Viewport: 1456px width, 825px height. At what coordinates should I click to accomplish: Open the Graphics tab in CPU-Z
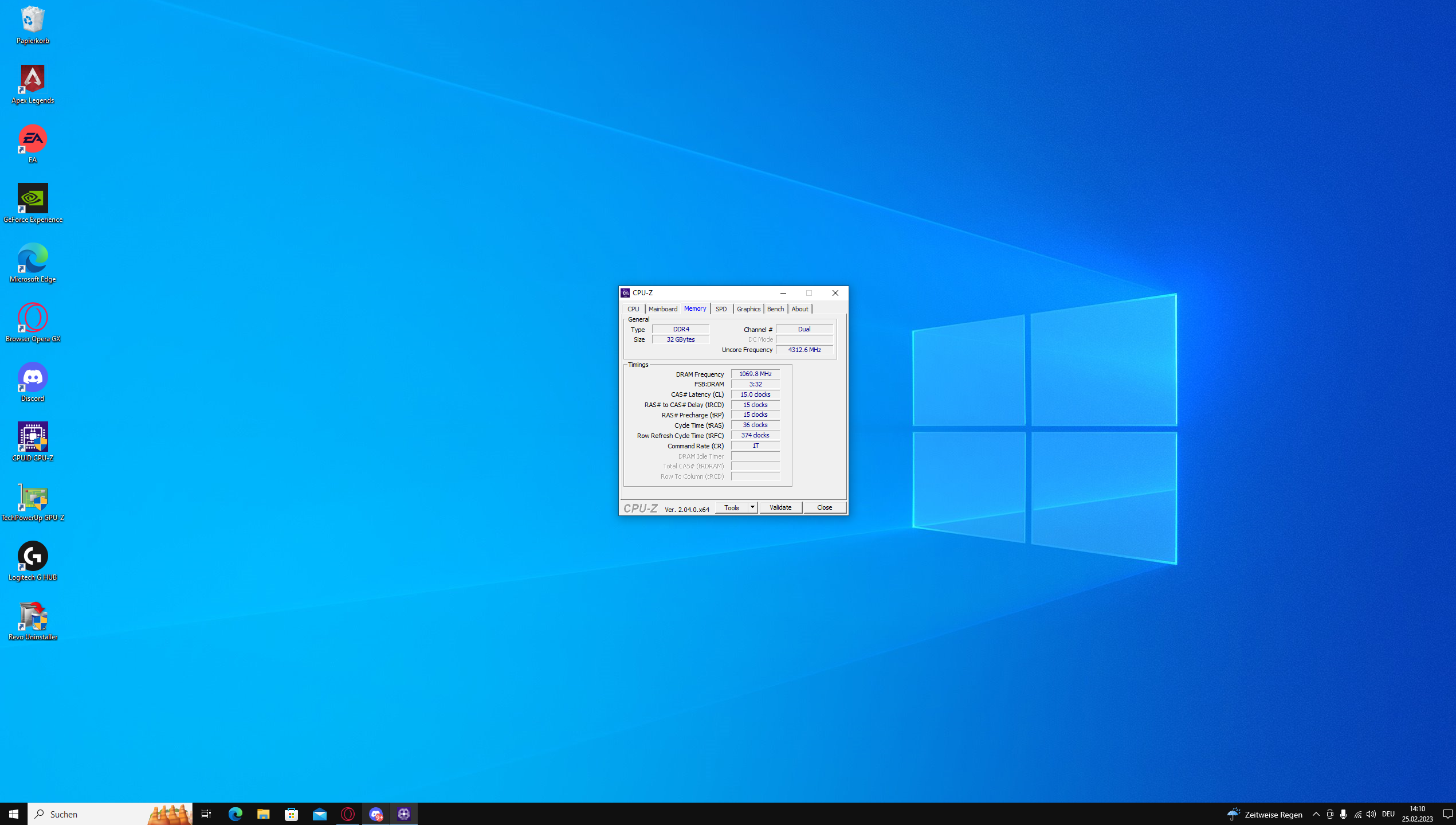tap(748, 309)
